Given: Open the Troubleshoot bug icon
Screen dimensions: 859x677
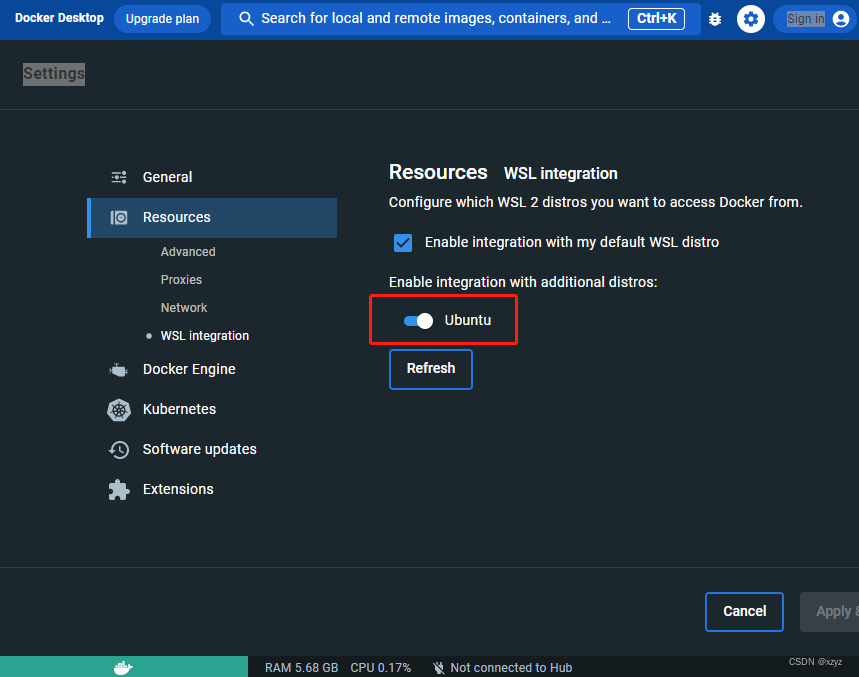Looking at the screenshot, I should pyautogui.click(x=714, y=18).
